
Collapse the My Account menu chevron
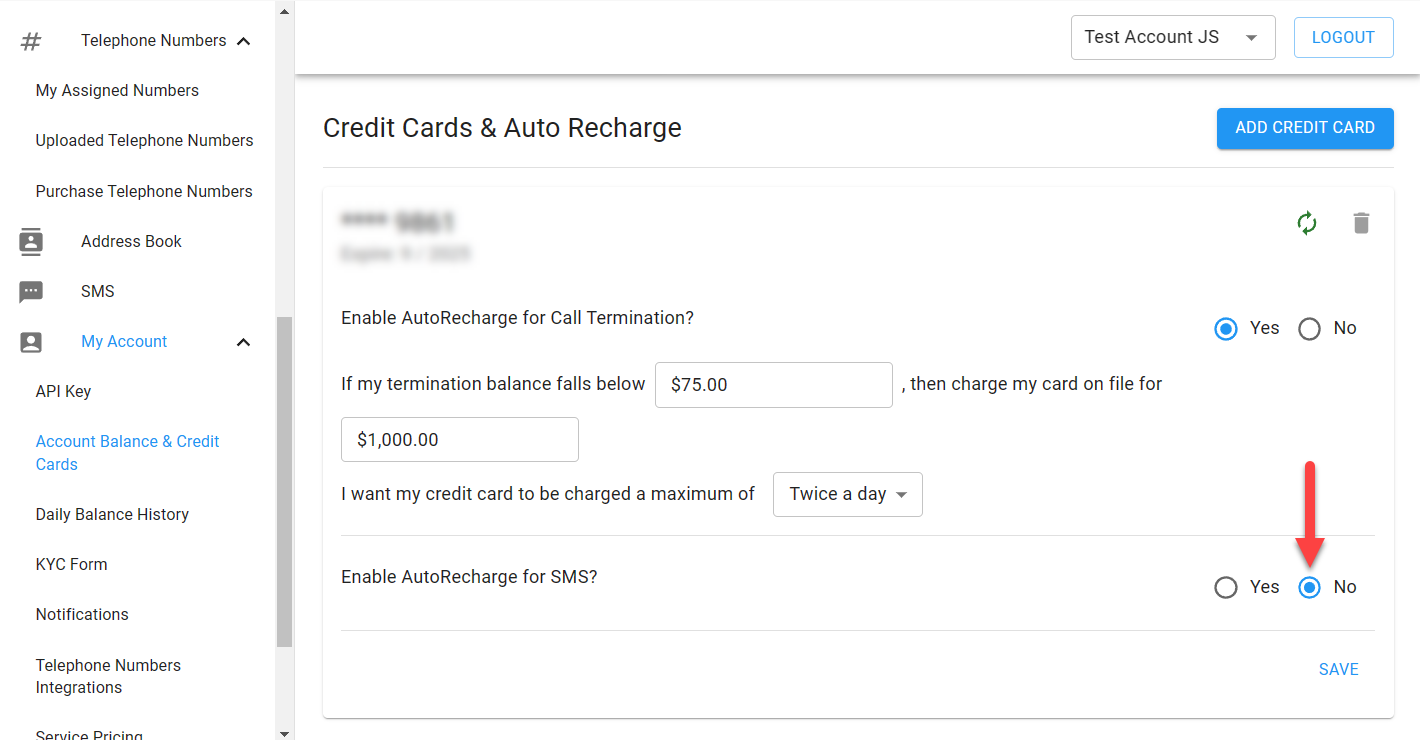pyautogui.click(x=243, y=342)
